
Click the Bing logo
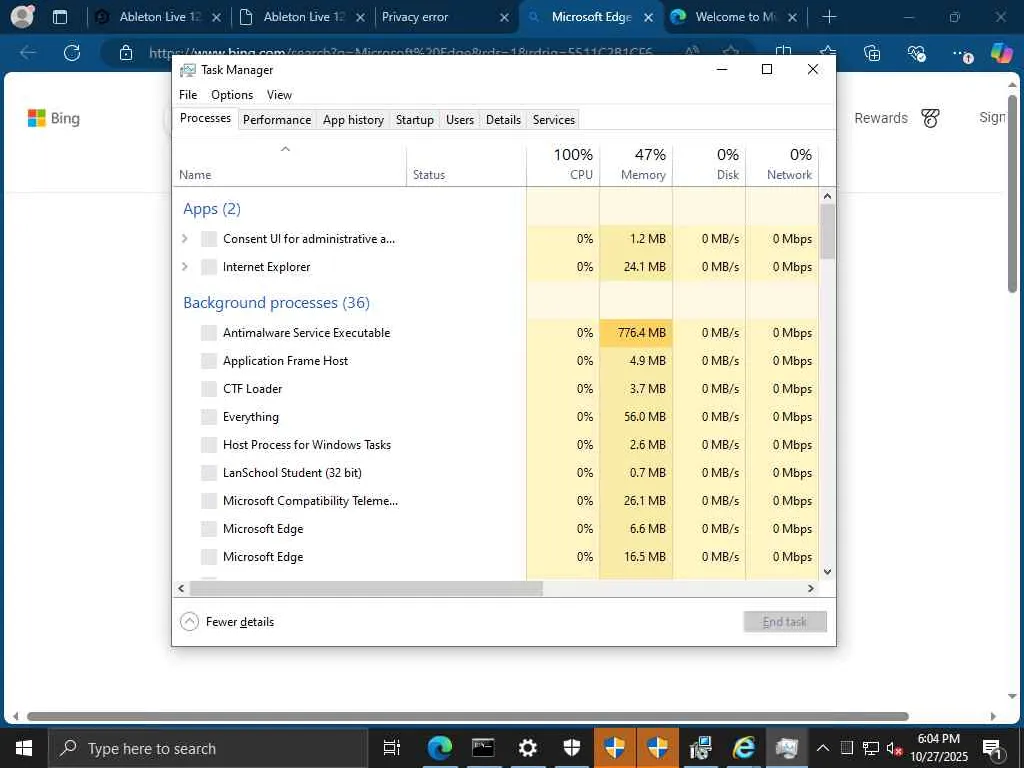pyautogui.click(x=54, y=118)
